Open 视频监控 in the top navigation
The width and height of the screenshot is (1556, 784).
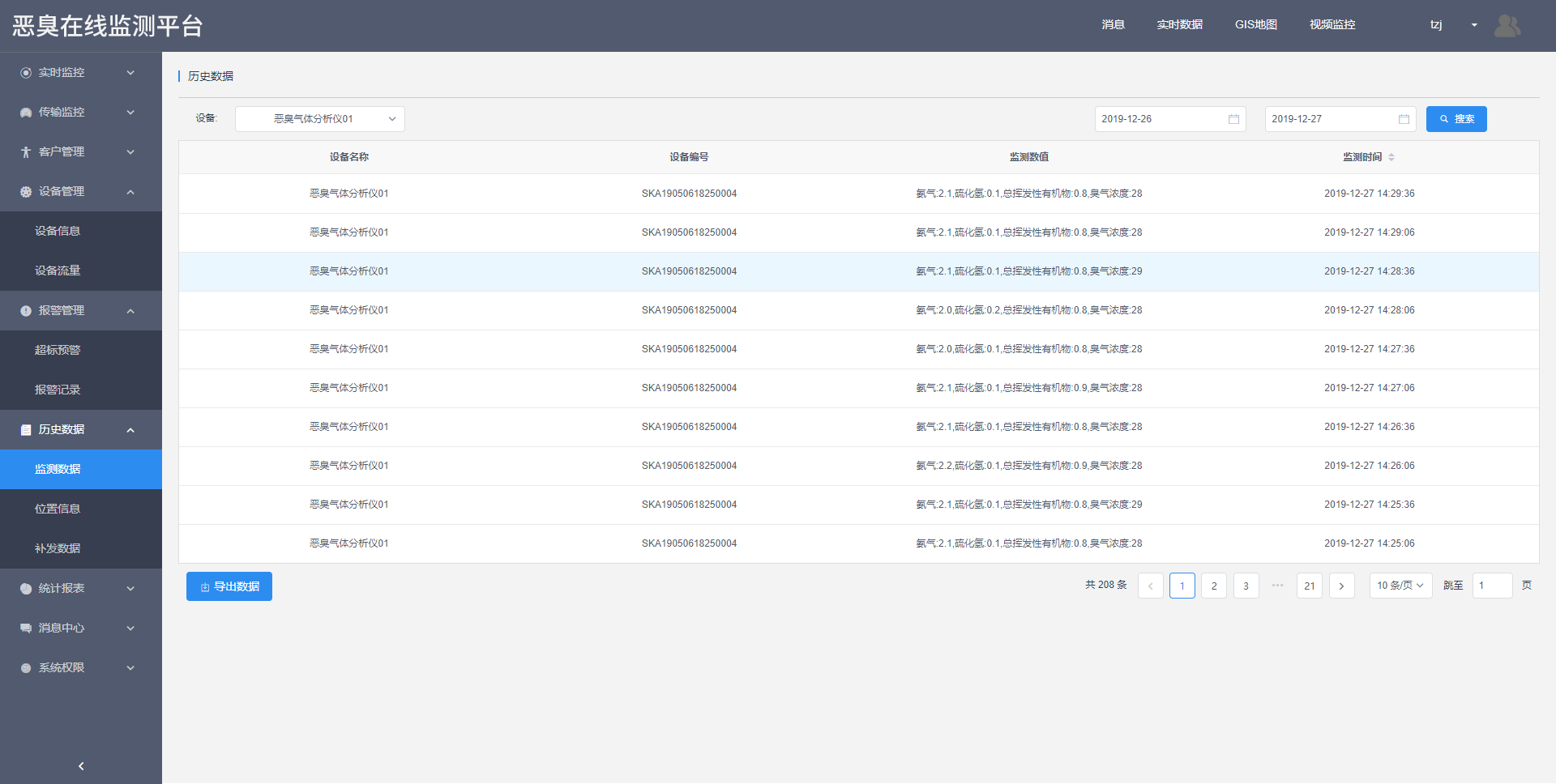point(1332,25)
